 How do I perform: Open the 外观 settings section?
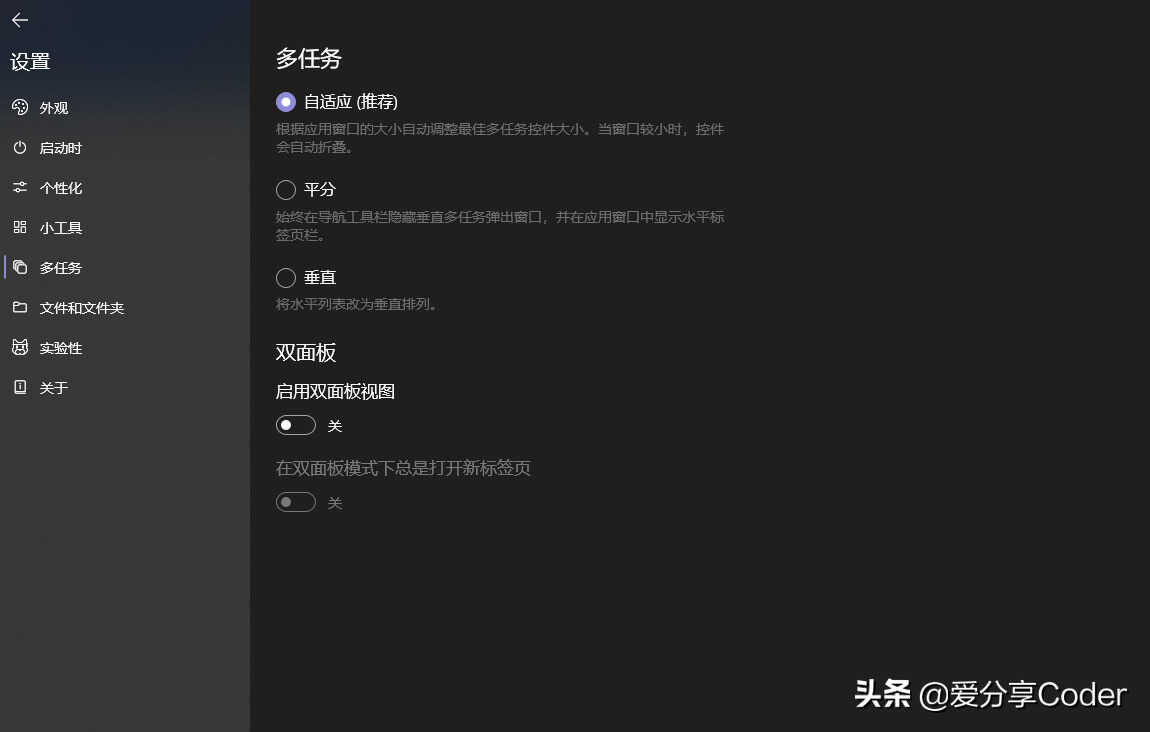tap(54, 108)
